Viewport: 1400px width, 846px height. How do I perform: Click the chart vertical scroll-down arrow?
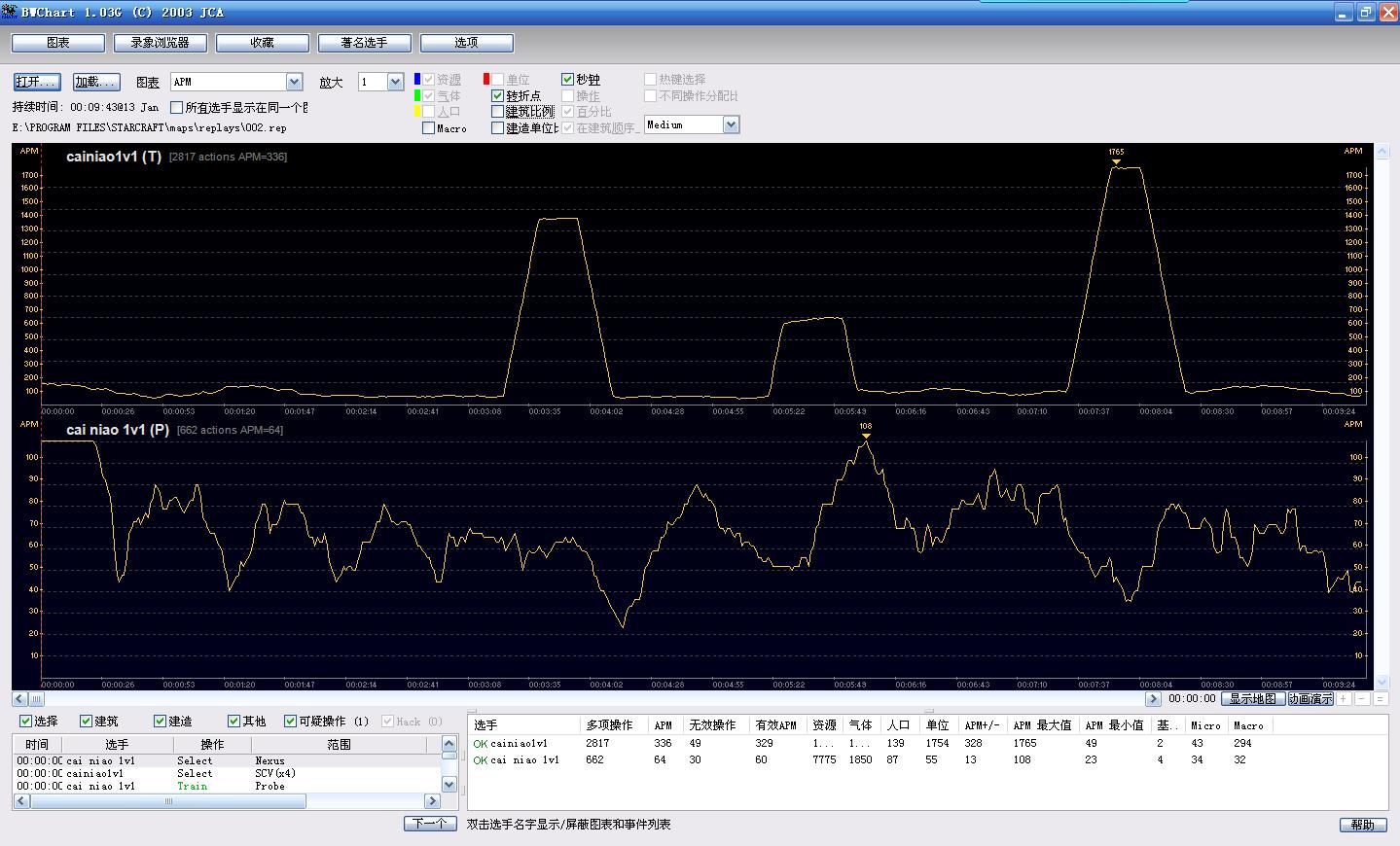point(1381,683)
